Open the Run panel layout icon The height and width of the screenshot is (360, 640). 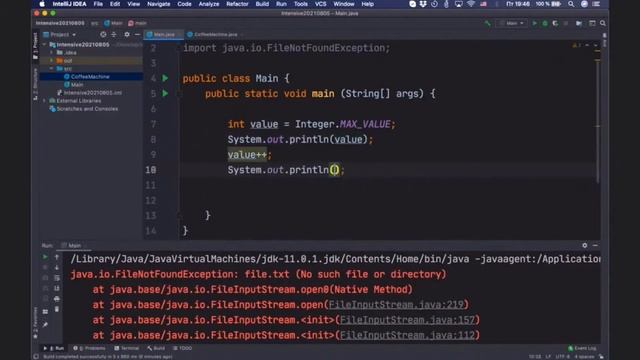[x=45, y=311]
